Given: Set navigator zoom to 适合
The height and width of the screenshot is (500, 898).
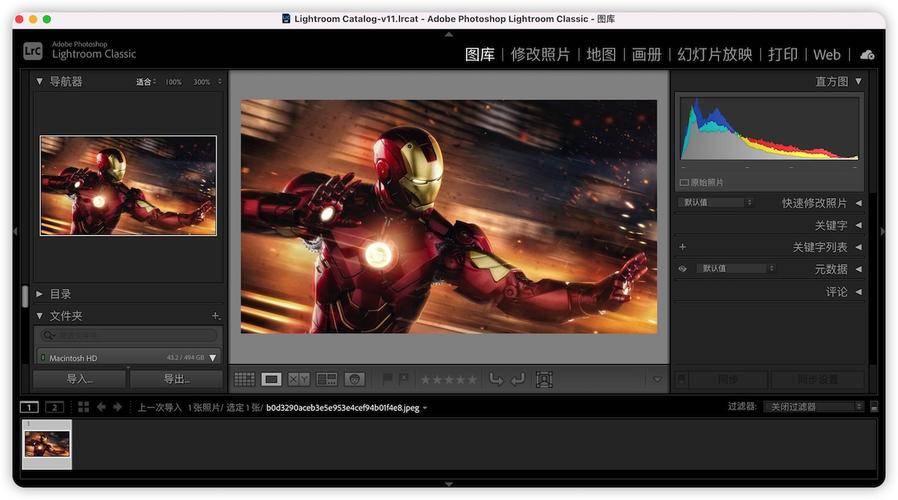Looking at the screenshot, I should coord(145,82).
